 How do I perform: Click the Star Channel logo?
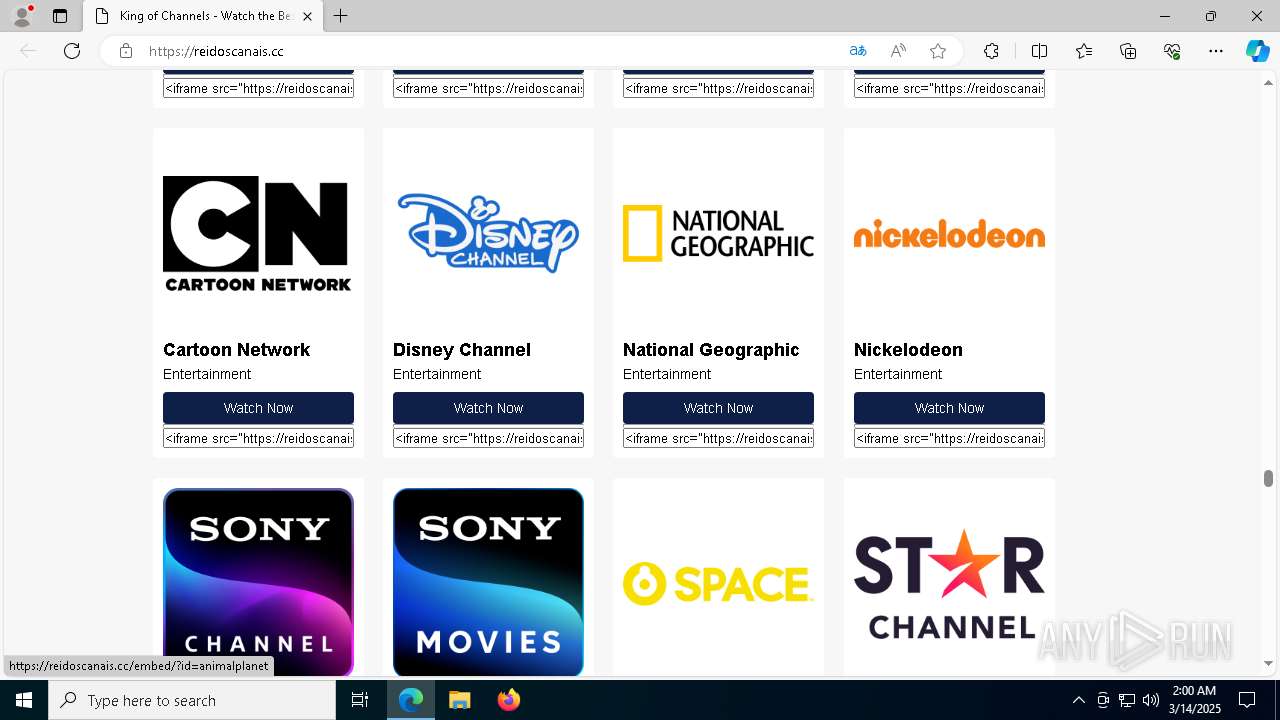pos(949,583)
